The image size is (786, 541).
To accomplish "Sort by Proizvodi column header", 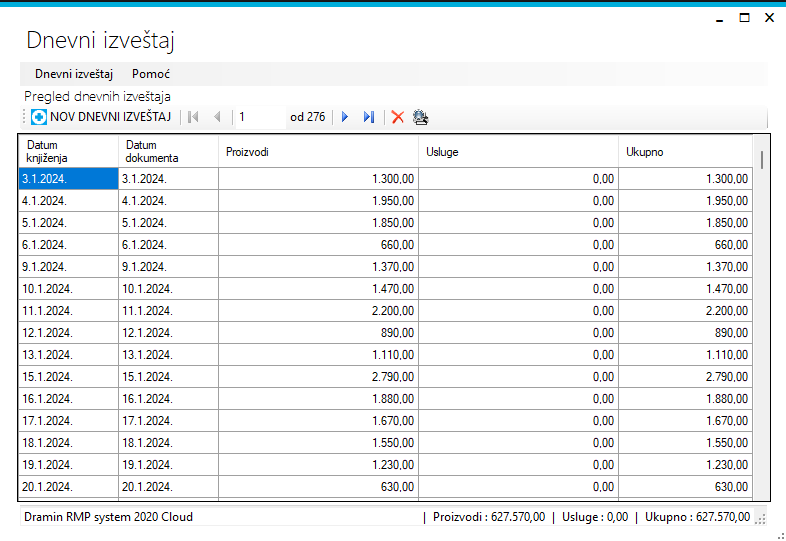I will coord(318,151).
